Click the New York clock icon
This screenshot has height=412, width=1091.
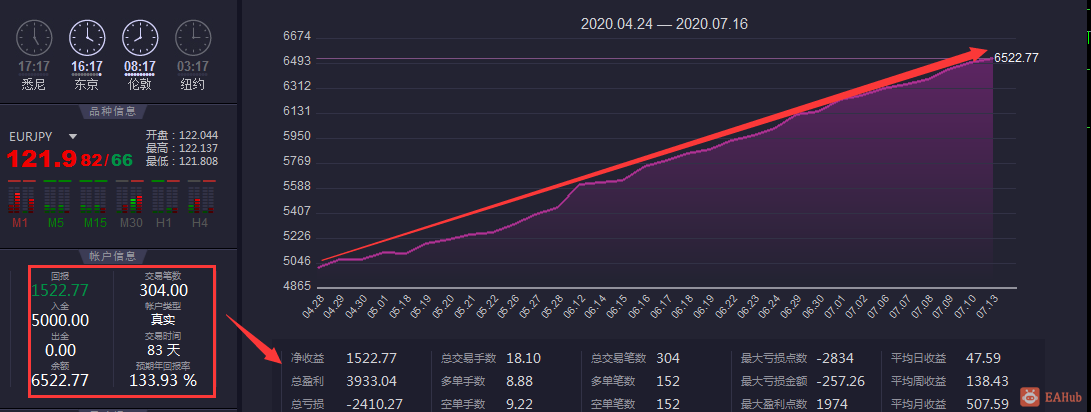pyautogui.click(x=193, y=38)
